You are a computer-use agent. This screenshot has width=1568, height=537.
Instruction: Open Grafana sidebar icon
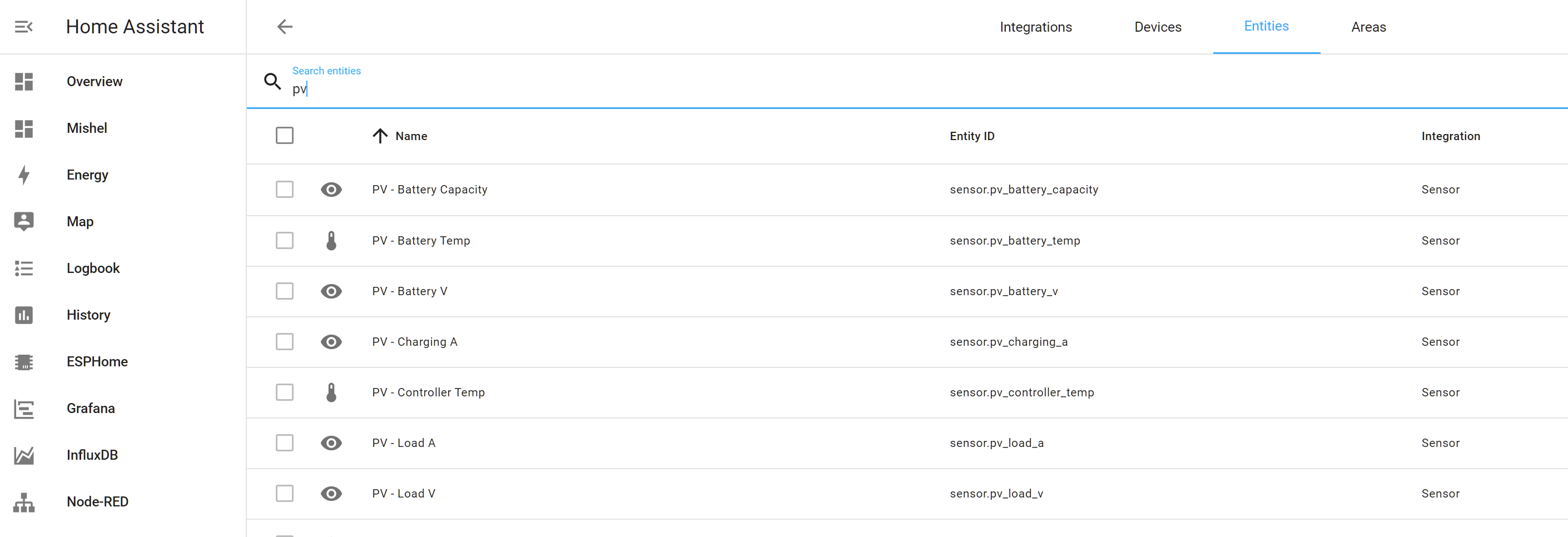coord(24,409)
